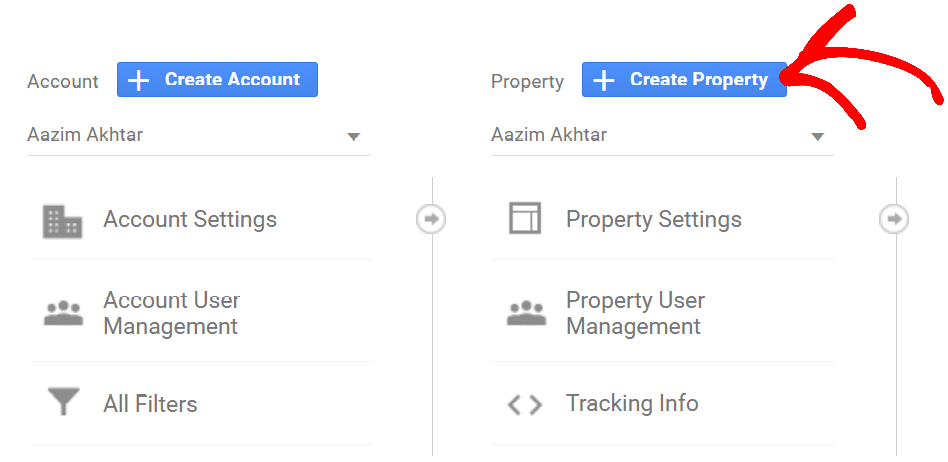Select Property User Management
The height and width of the screenshot is (462, 948).
point(635,313)
